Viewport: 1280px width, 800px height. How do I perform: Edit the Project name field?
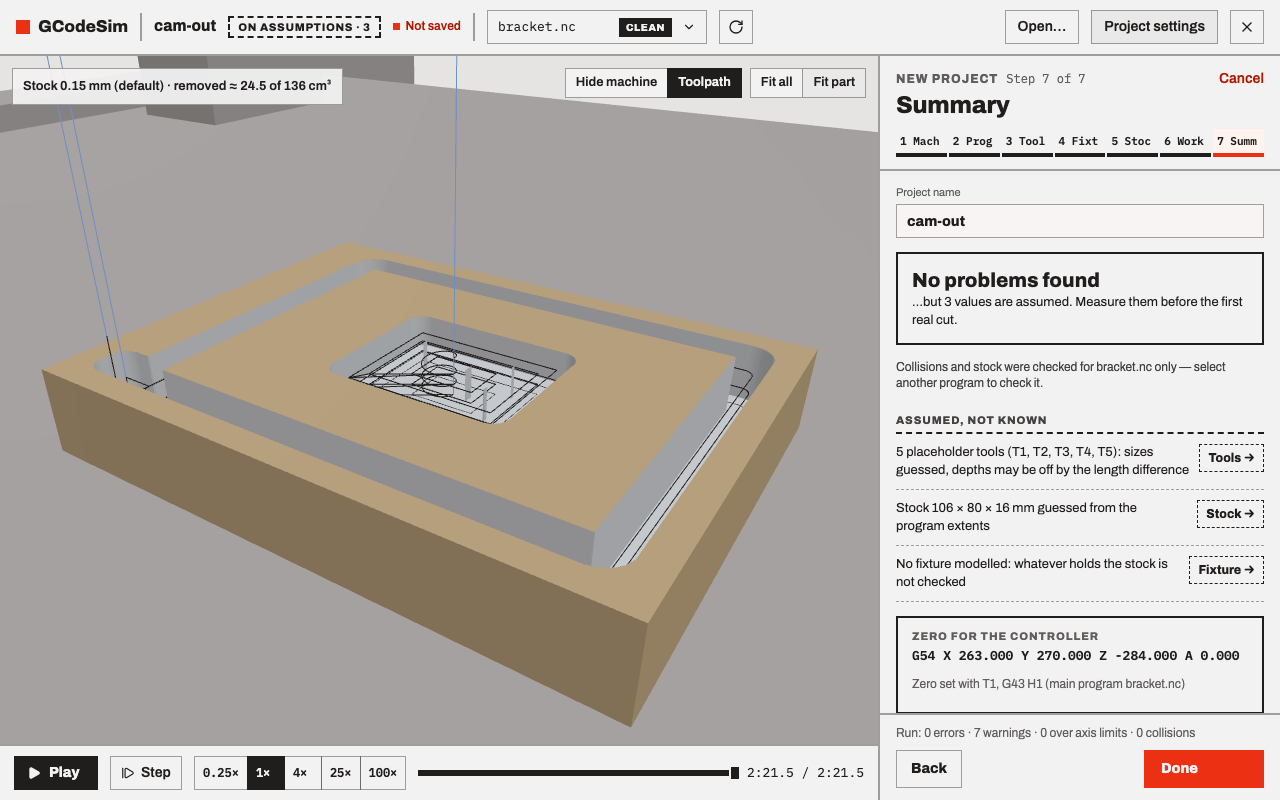[1080, 221]
